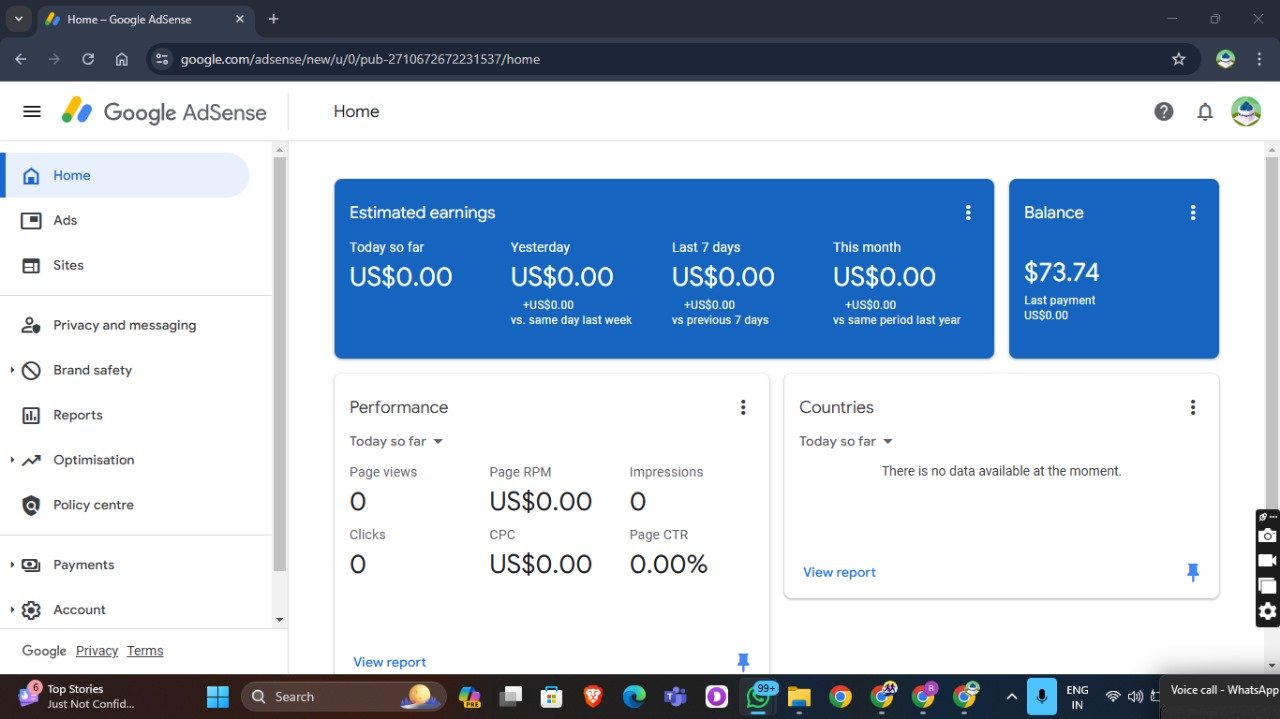This screenshot has height=719, width=1280.
Task: Open the AdSense account avatar
Action: point(1246,111)
